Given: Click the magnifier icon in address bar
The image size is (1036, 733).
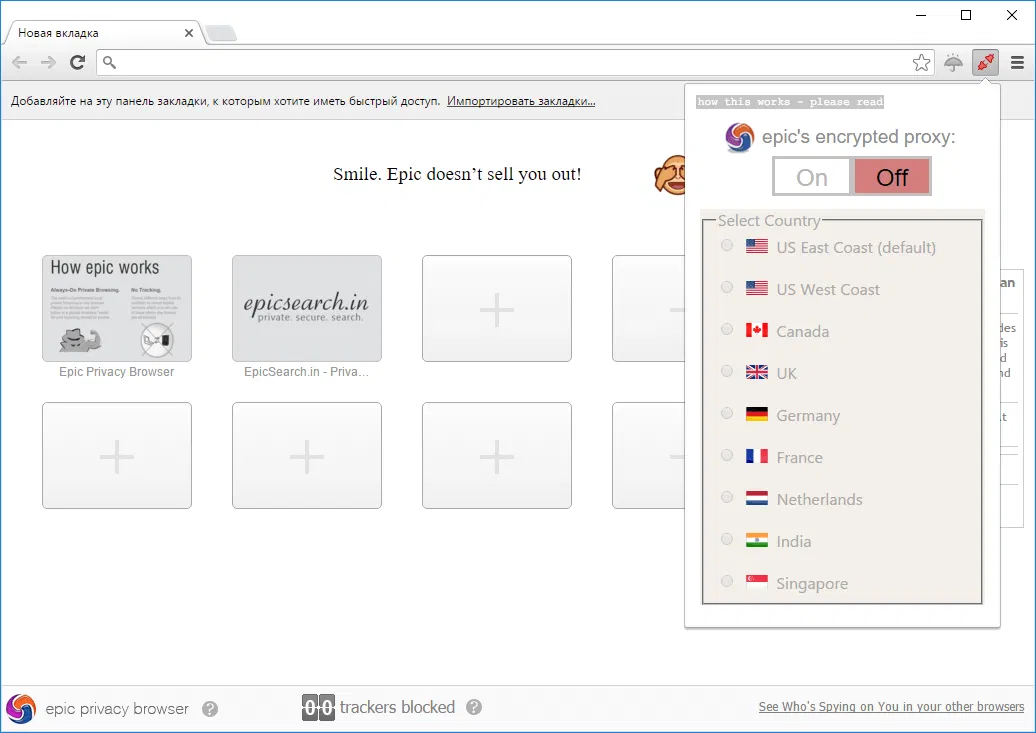Looking at the screenshot, I should pos(110,63).
